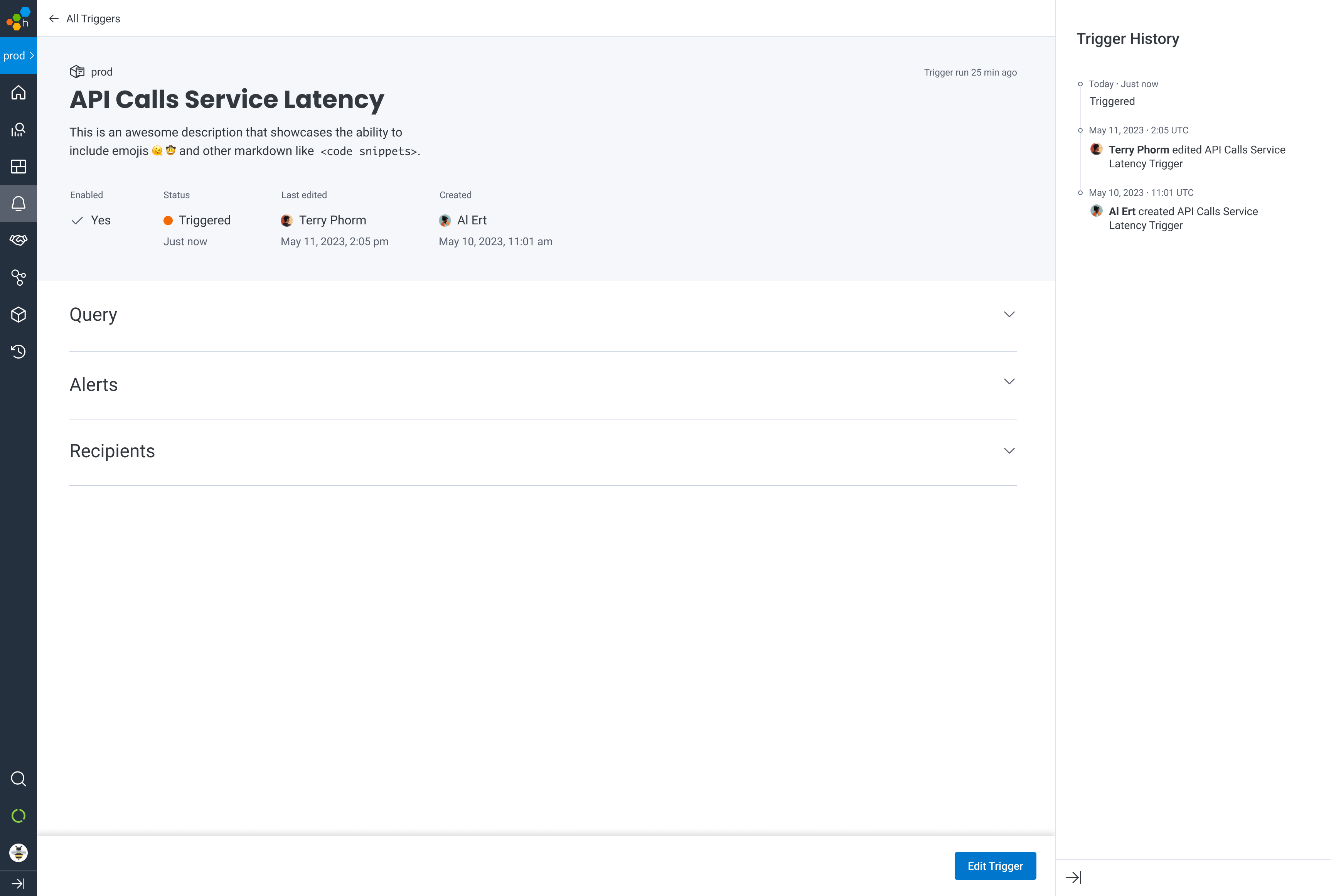The width and height of the screenshot is (1331, 896).
Task: Click the sidebar search magnifier icon
Action: [18, 778]
